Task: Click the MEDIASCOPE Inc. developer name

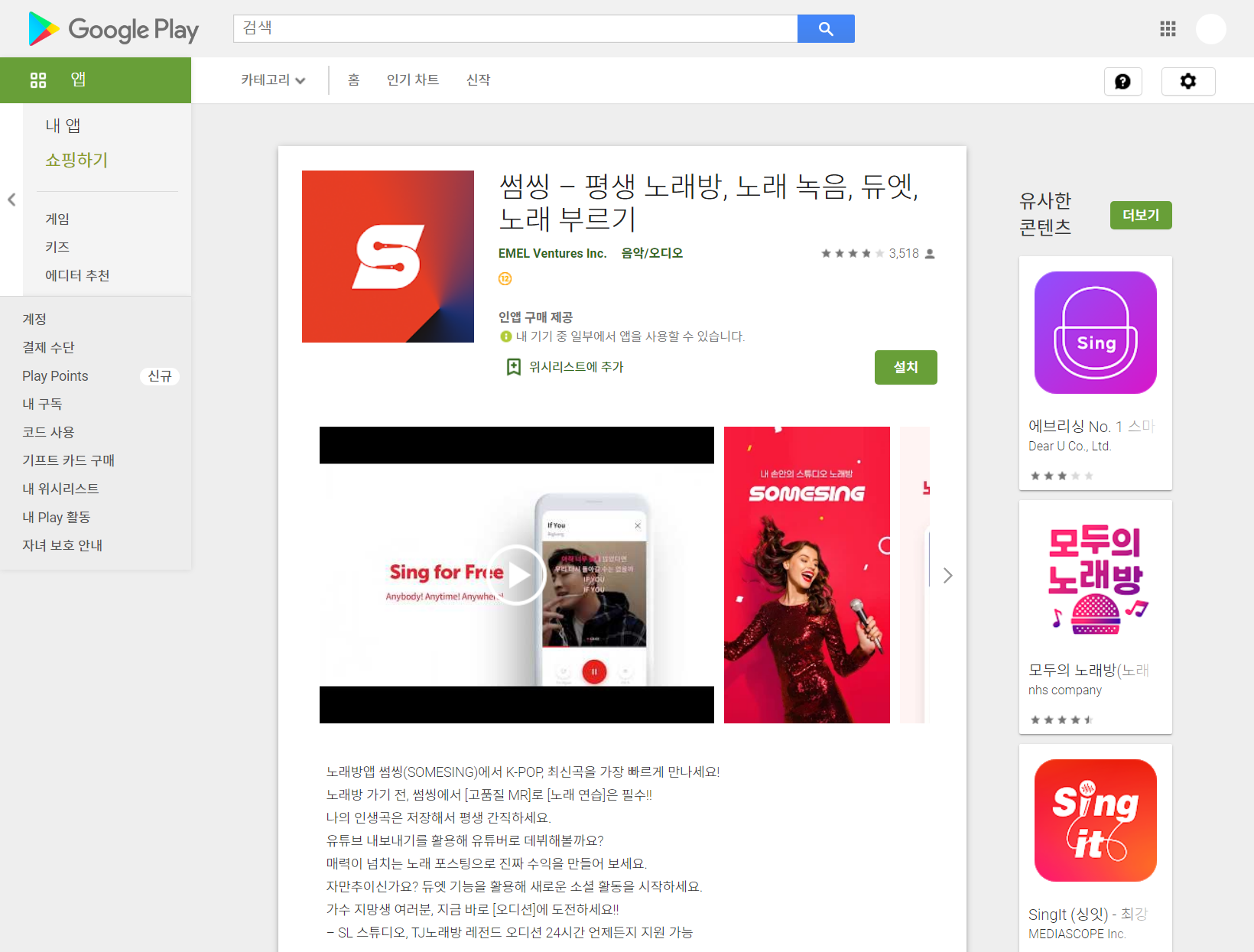Action: click(1077, 934)
